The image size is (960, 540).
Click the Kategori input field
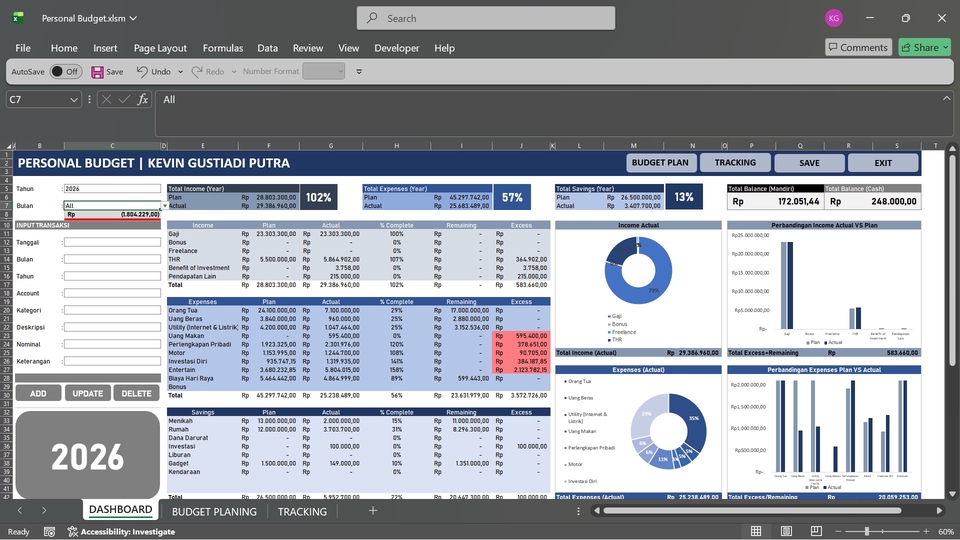click(x=112, y=310)
